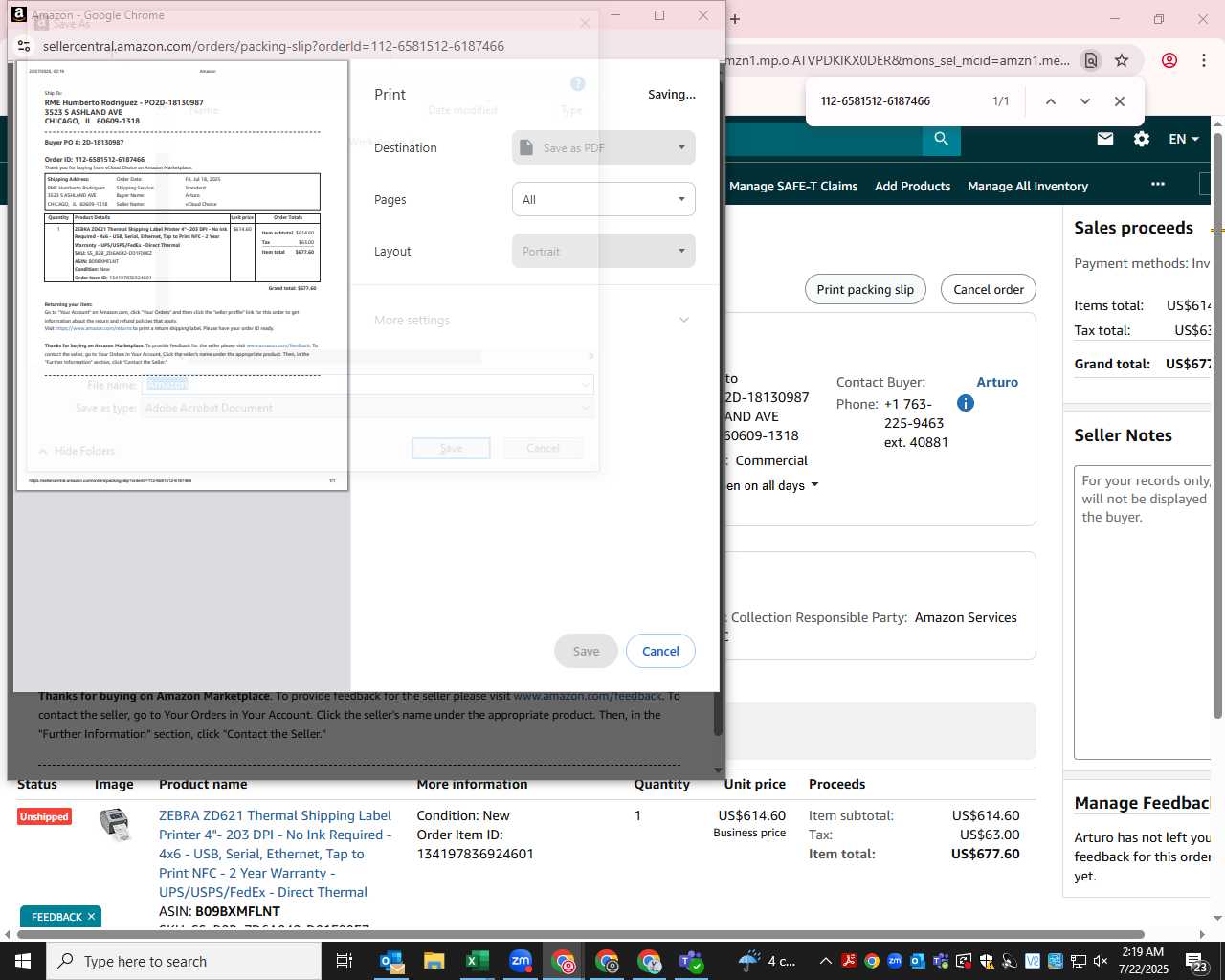Image resolution: width=1225 pixels, height=980 pixels.
Task: Click the item total US$677.60
Action: tap(985, 854)
